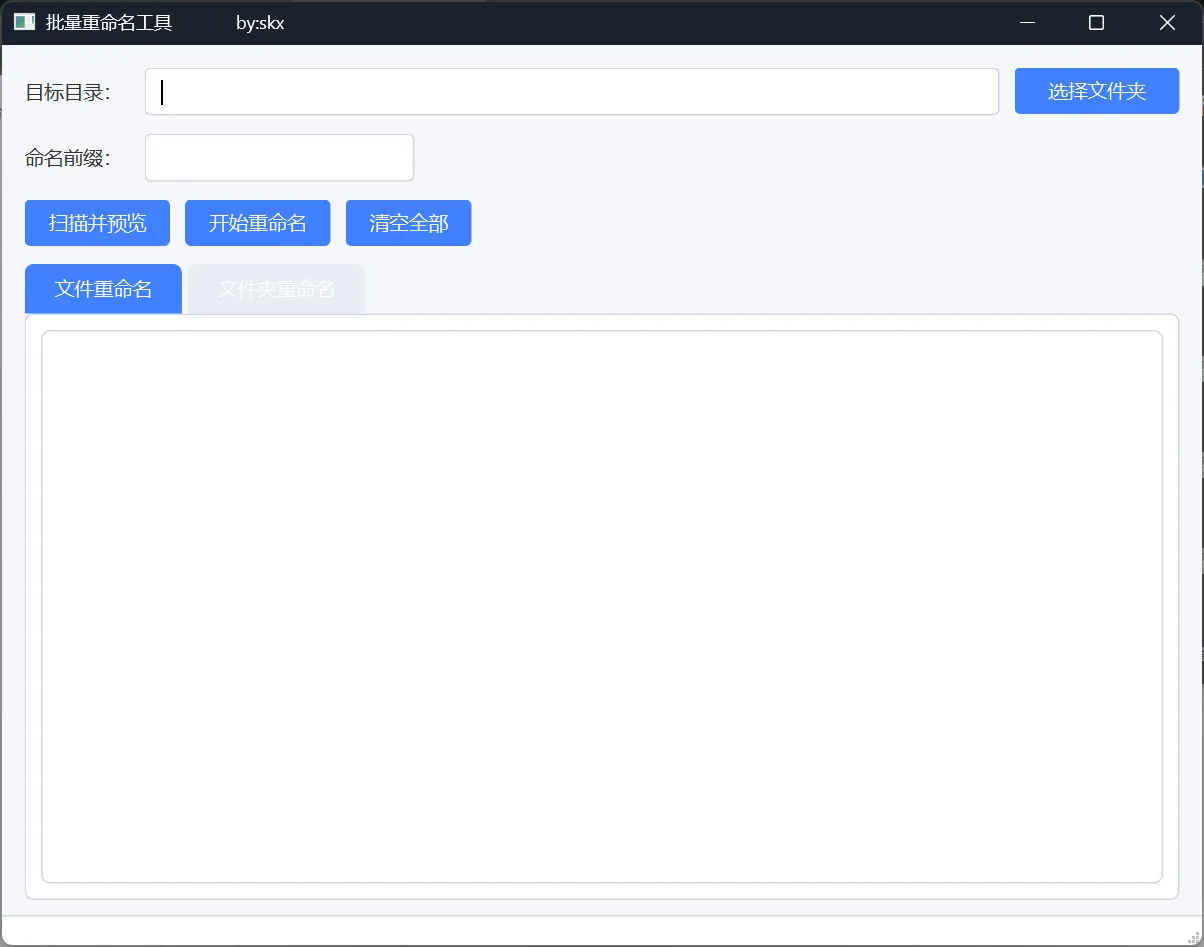Click the 选择文件夹 button

[1097, 91]
